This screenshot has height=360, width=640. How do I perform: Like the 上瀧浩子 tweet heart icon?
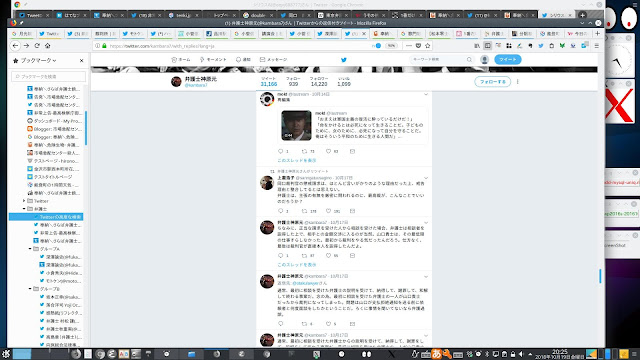pyautogui.click(x=328, y=211)
